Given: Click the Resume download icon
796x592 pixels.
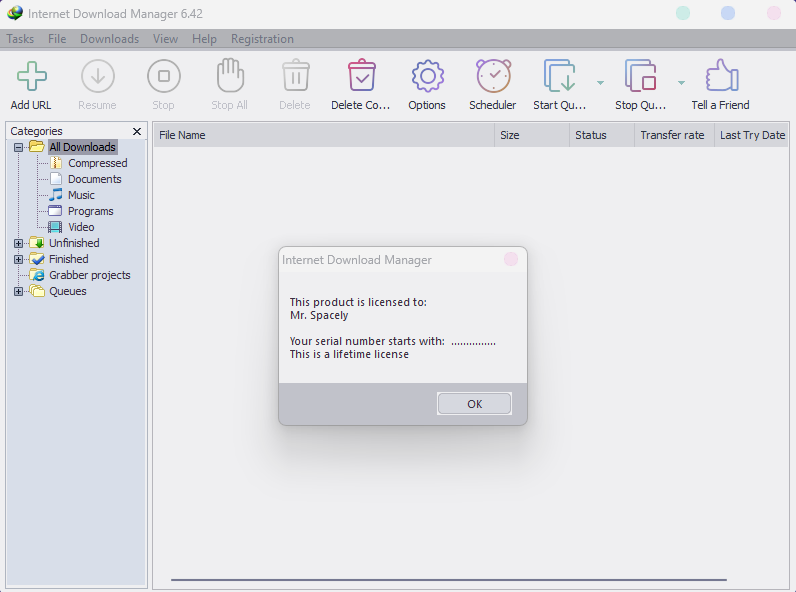Looking at the screenshot, I should click(97, 76).
